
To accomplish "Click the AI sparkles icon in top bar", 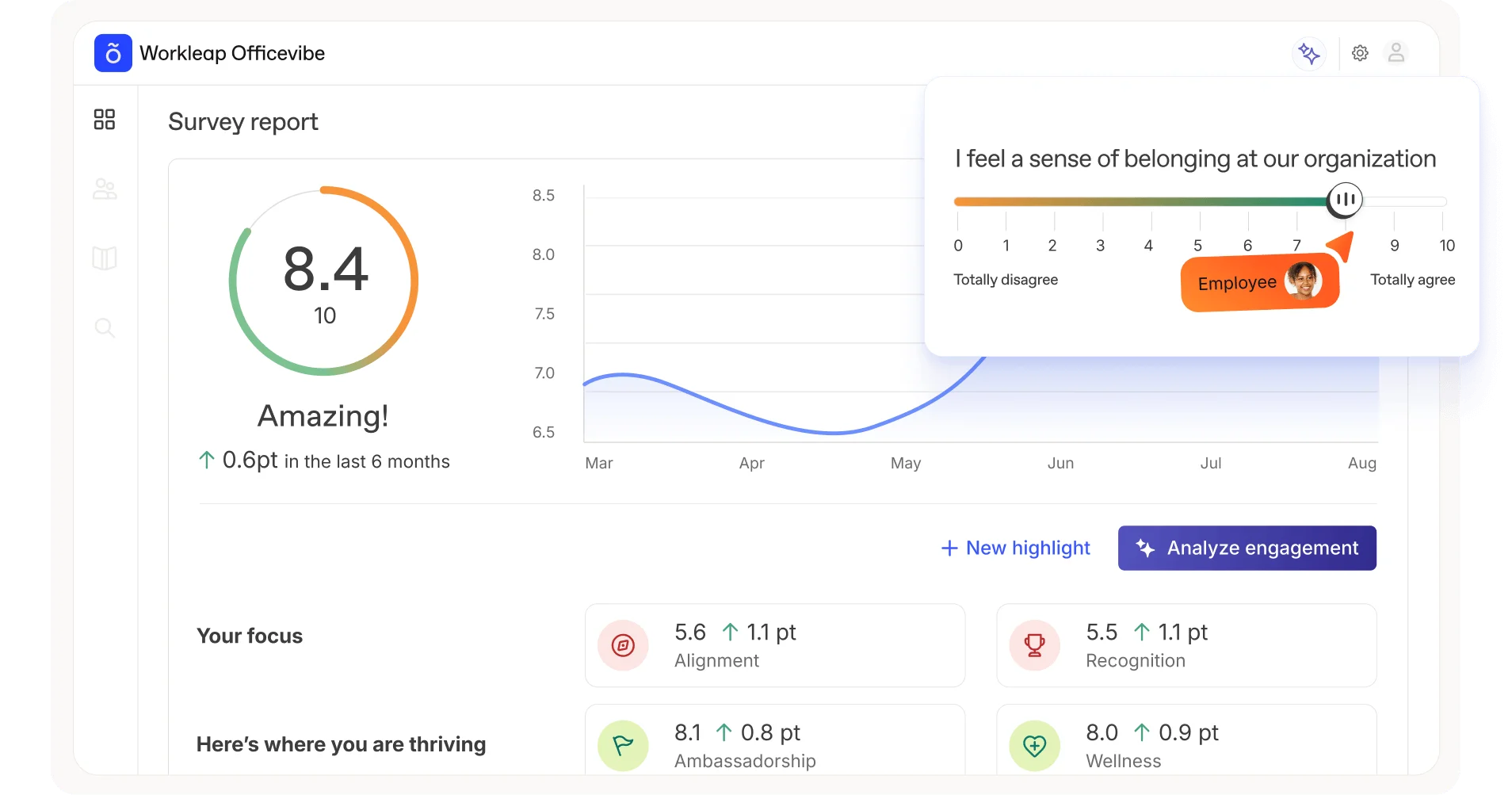I will (x=1308, y=53).
